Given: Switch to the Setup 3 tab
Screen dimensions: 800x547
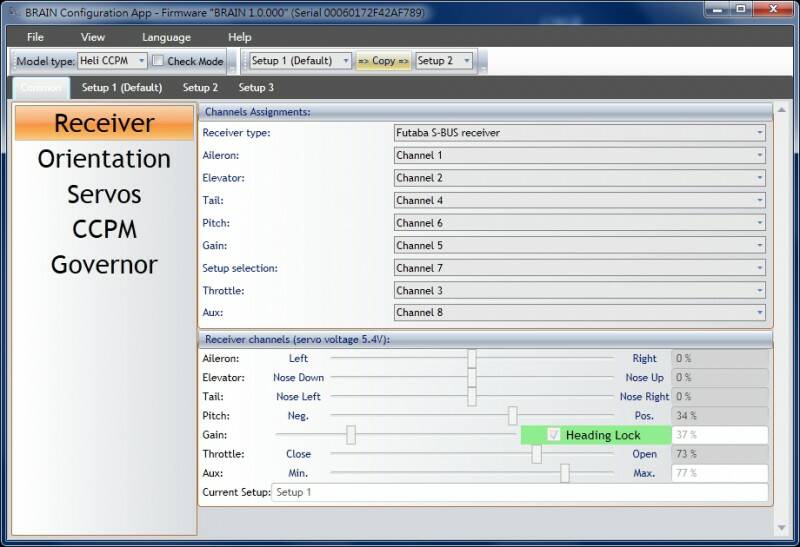Looking at the screenshot, I should point(256,88).
